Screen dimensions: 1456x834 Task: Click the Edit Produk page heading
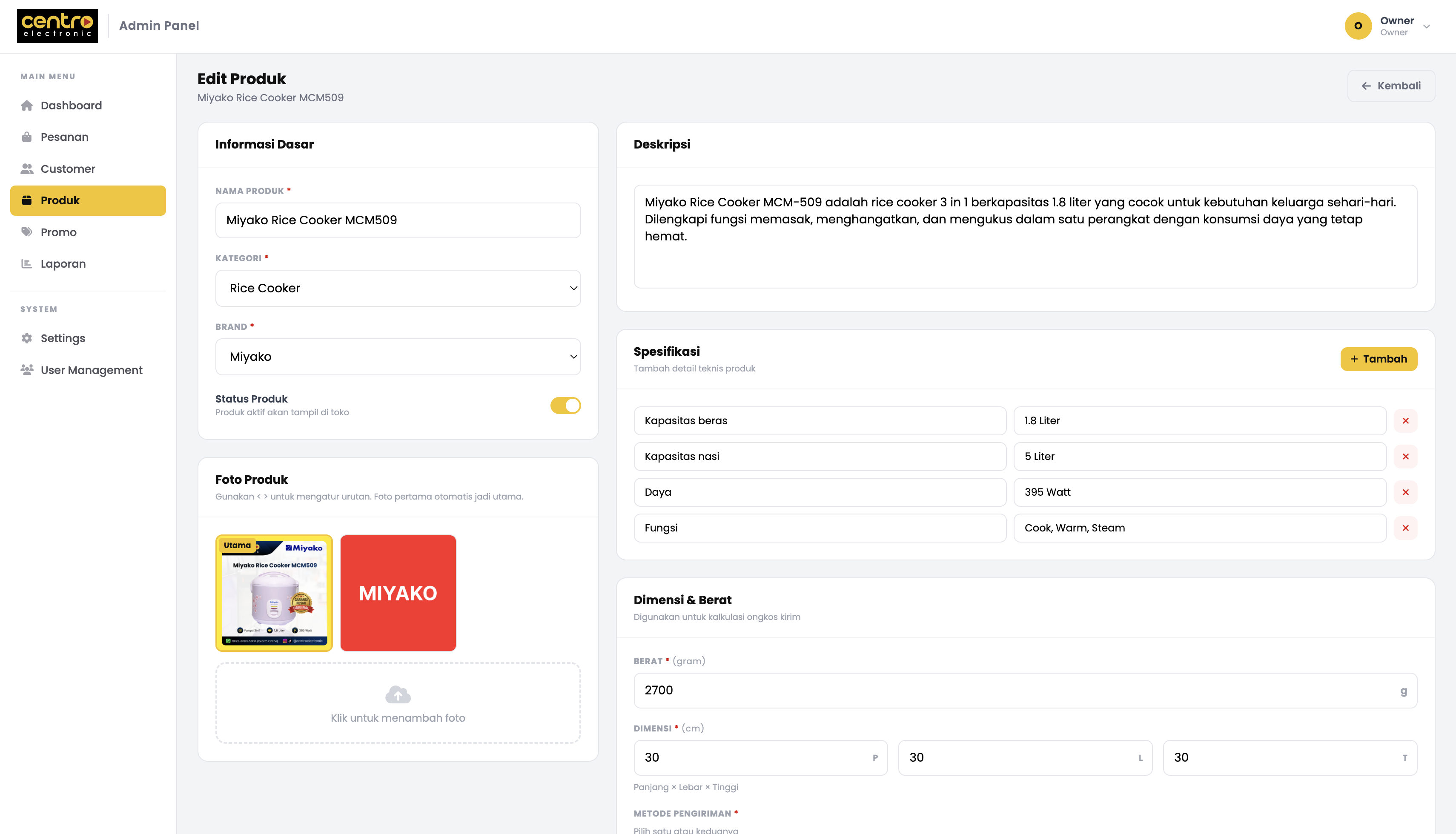coord(242,79)
